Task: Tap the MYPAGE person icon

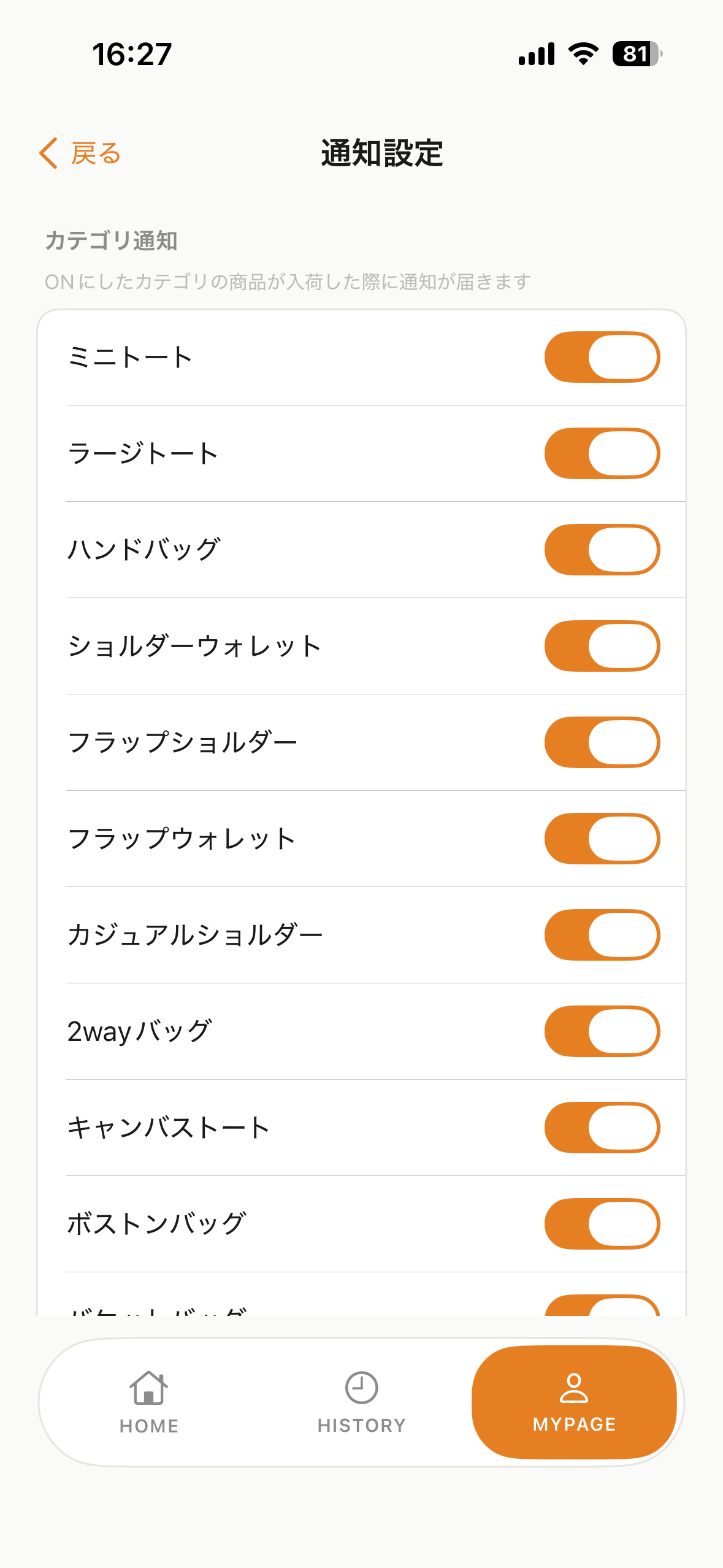Action: (x=574, y=1388)
